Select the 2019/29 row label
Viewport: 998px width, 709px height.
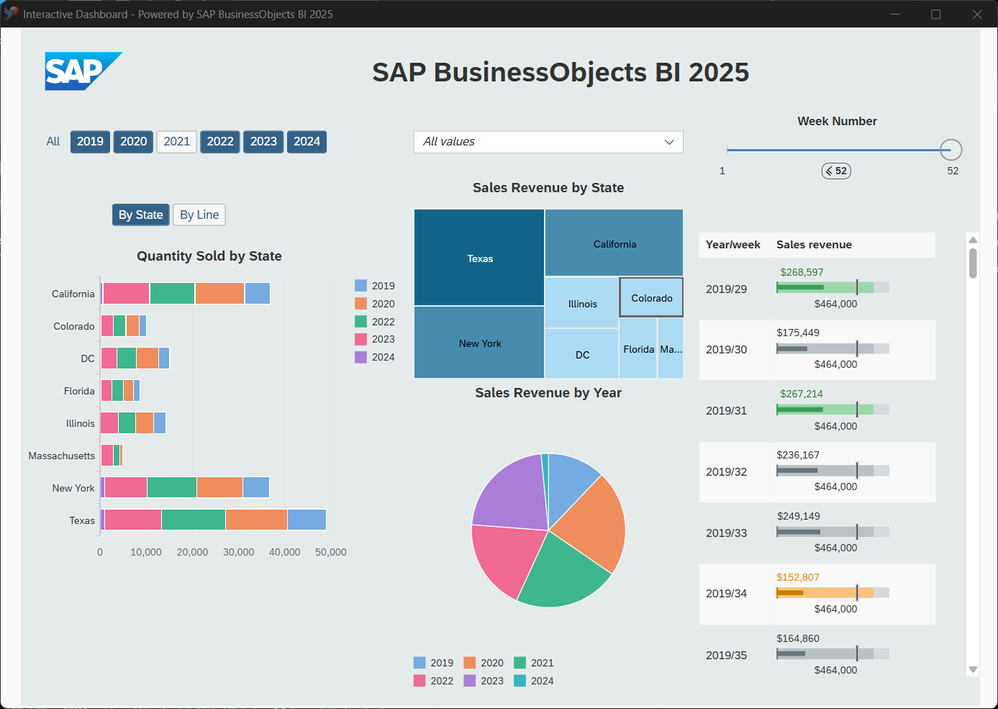[726, 289]
